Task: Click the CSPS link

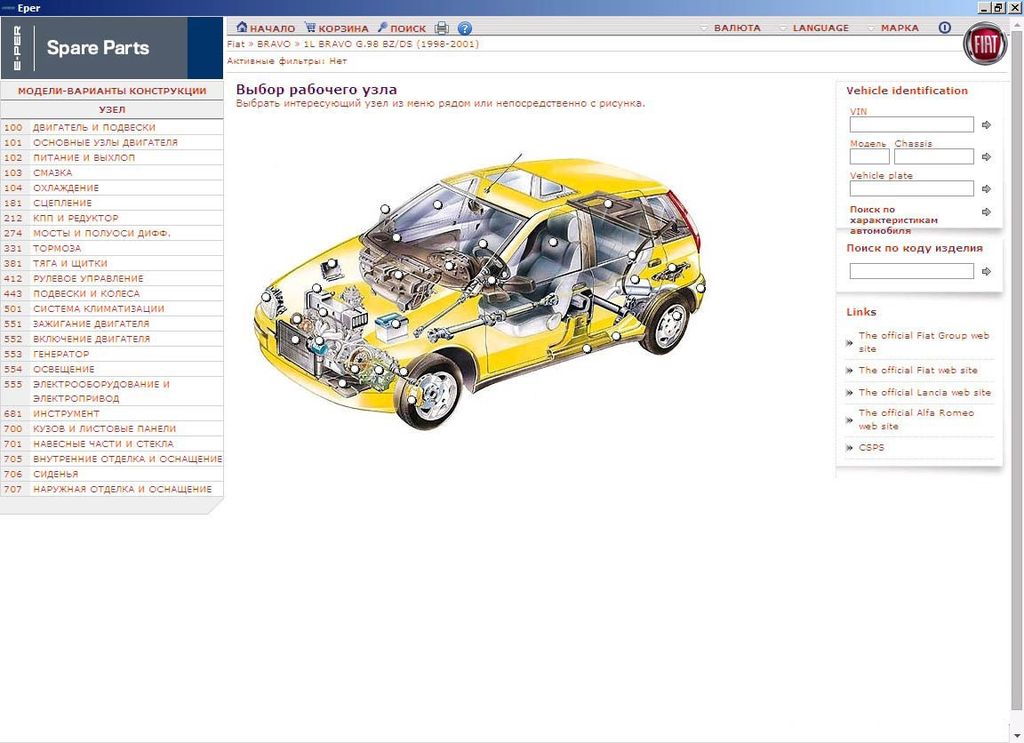Action: pos(871,447)
